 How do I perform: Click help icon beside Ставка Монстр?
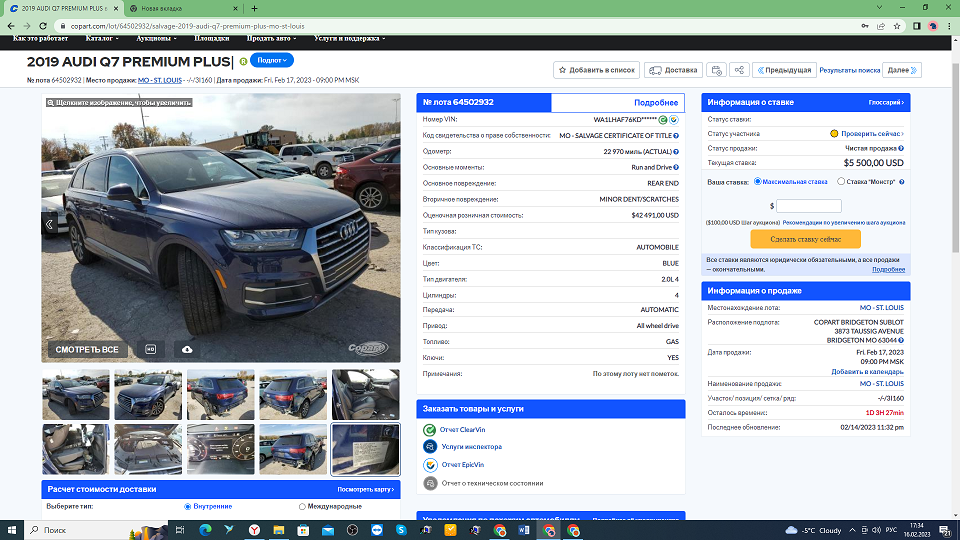[901, 182]
